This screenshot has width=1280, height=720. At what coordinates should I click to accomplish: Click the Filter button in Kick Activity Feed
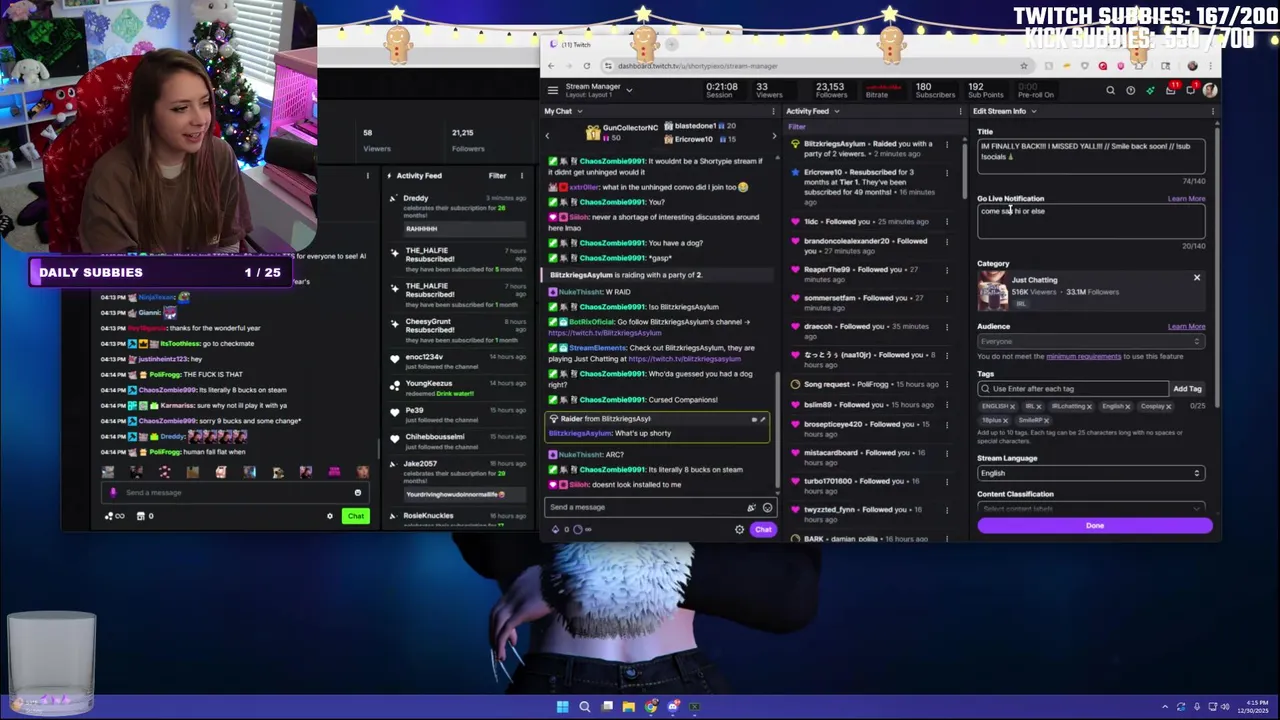(x=497, y=176)
